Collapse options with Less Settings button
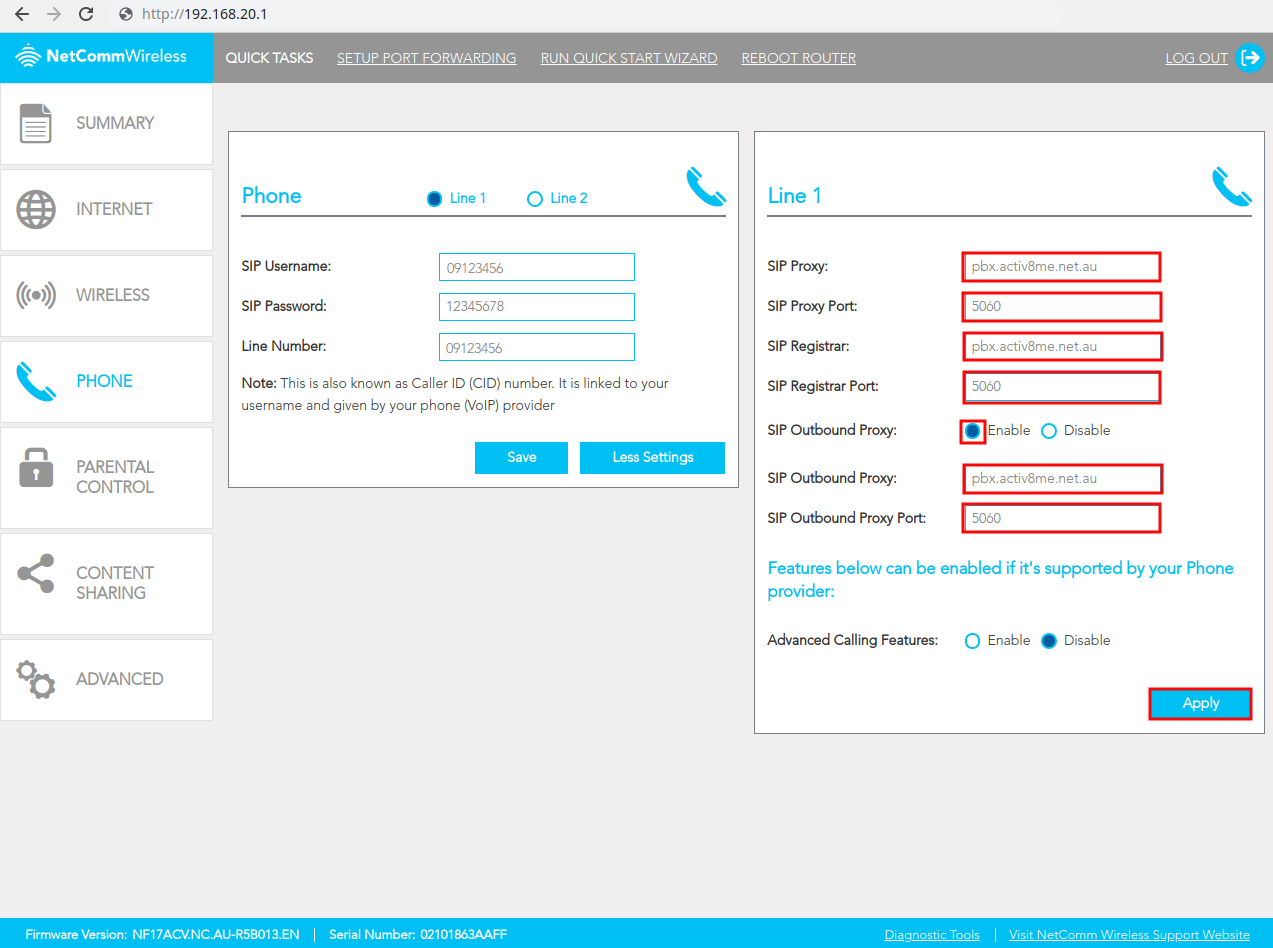This screenshot has width=1273, height=948. [x=652, y=457]
